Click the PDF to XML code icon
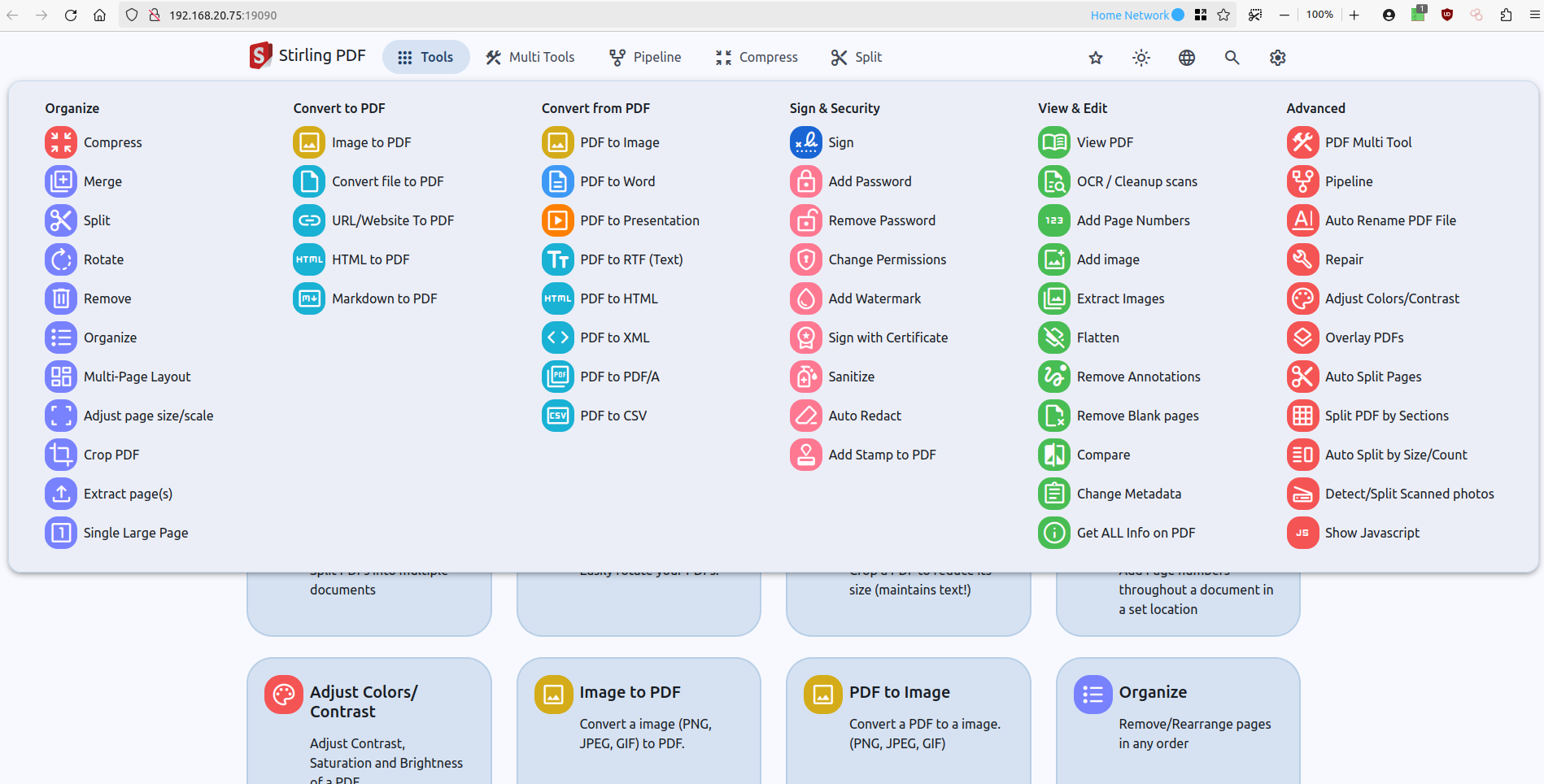Image resolution: width=1544 pixels, height=784 pixels. tap(558, 338)
